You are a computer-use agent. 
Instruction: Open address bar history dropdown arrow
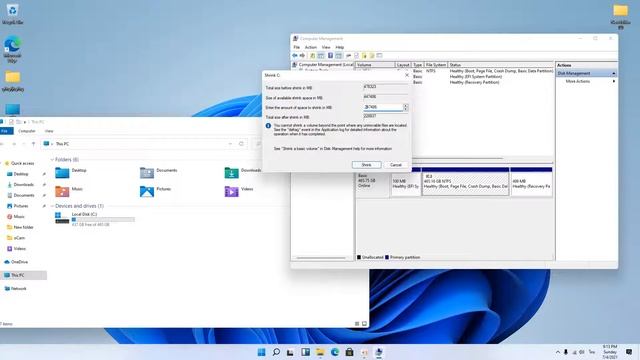tap(230, 144)
